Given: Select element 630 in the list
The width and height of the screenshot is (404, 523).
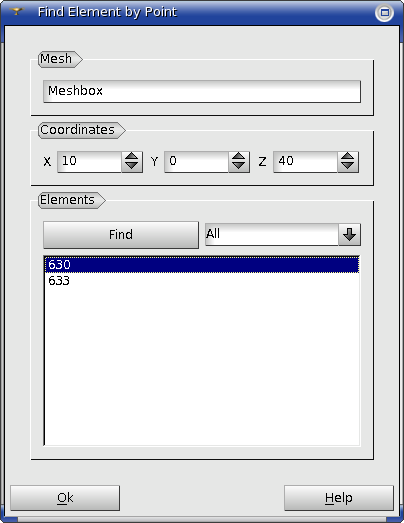Looking at the screenshot, I should (202, 265).
